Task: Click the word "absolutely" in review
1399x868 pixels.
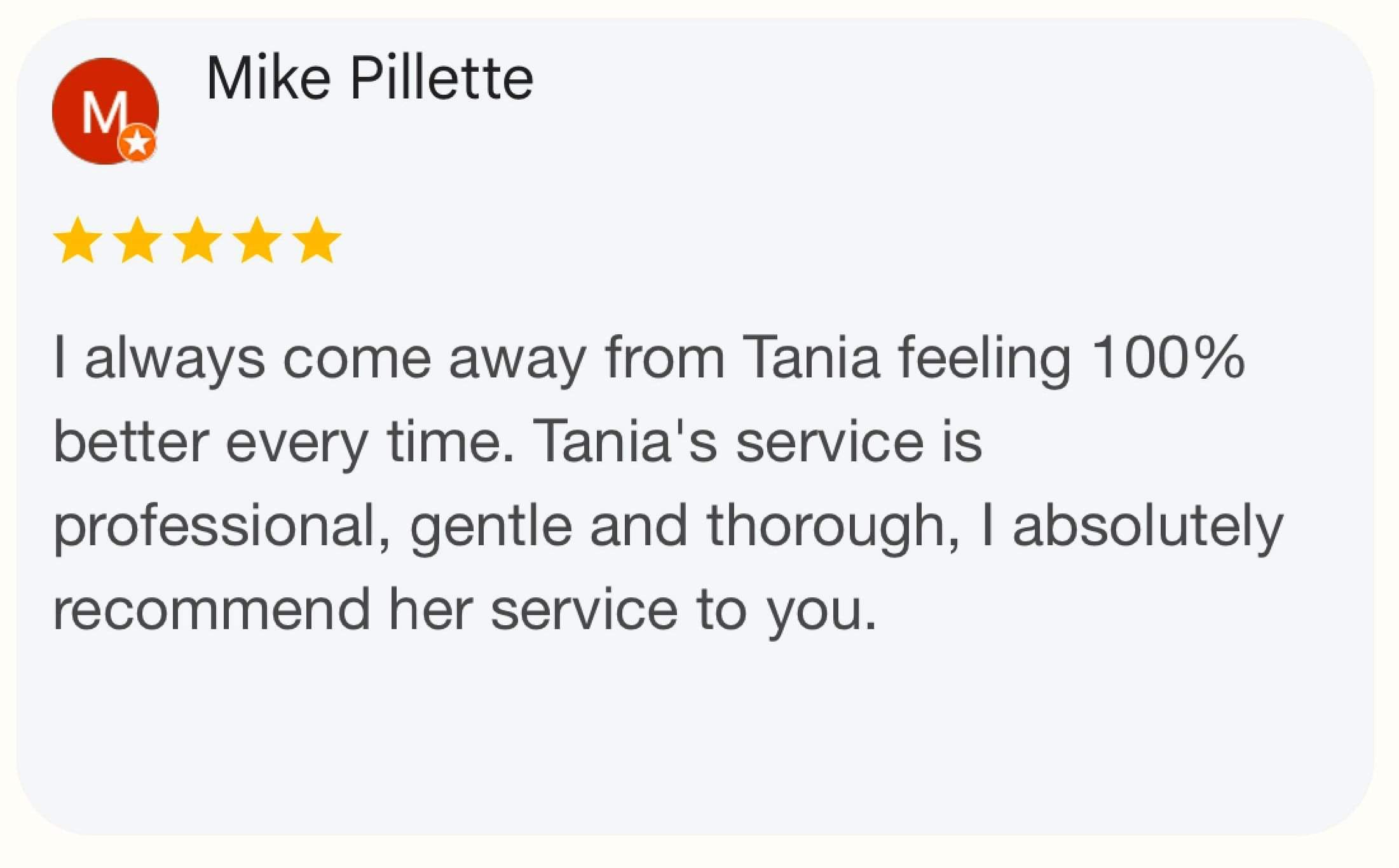Action: click(x=1148, y=527)
